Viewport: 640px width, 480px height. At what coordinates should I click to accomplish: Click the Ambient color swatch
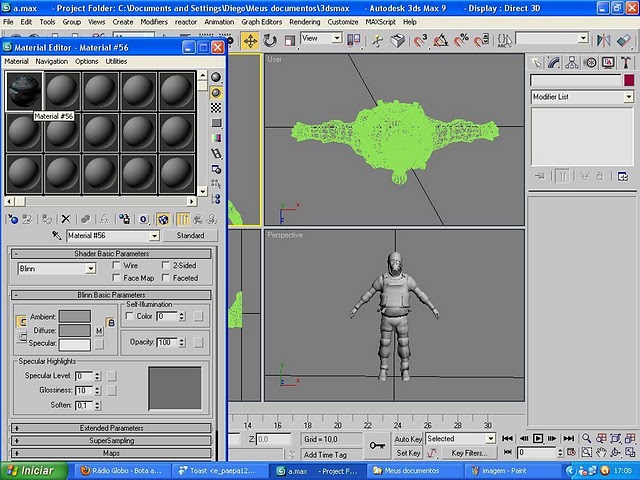75,316
